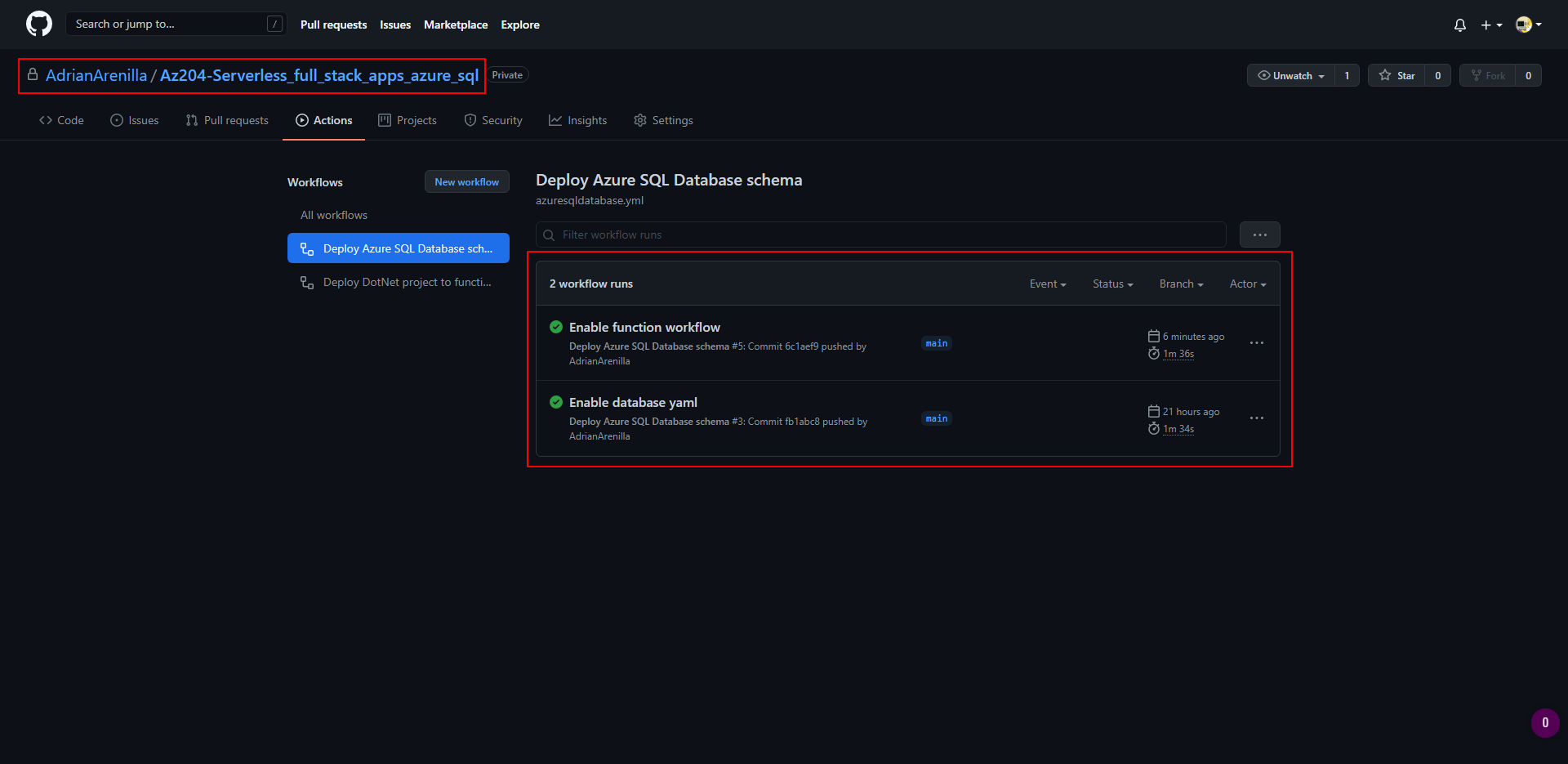
Task: Select Deploy Azure SQL Database schema workflow
Action: pyautogui.click(x=399, y=248)
